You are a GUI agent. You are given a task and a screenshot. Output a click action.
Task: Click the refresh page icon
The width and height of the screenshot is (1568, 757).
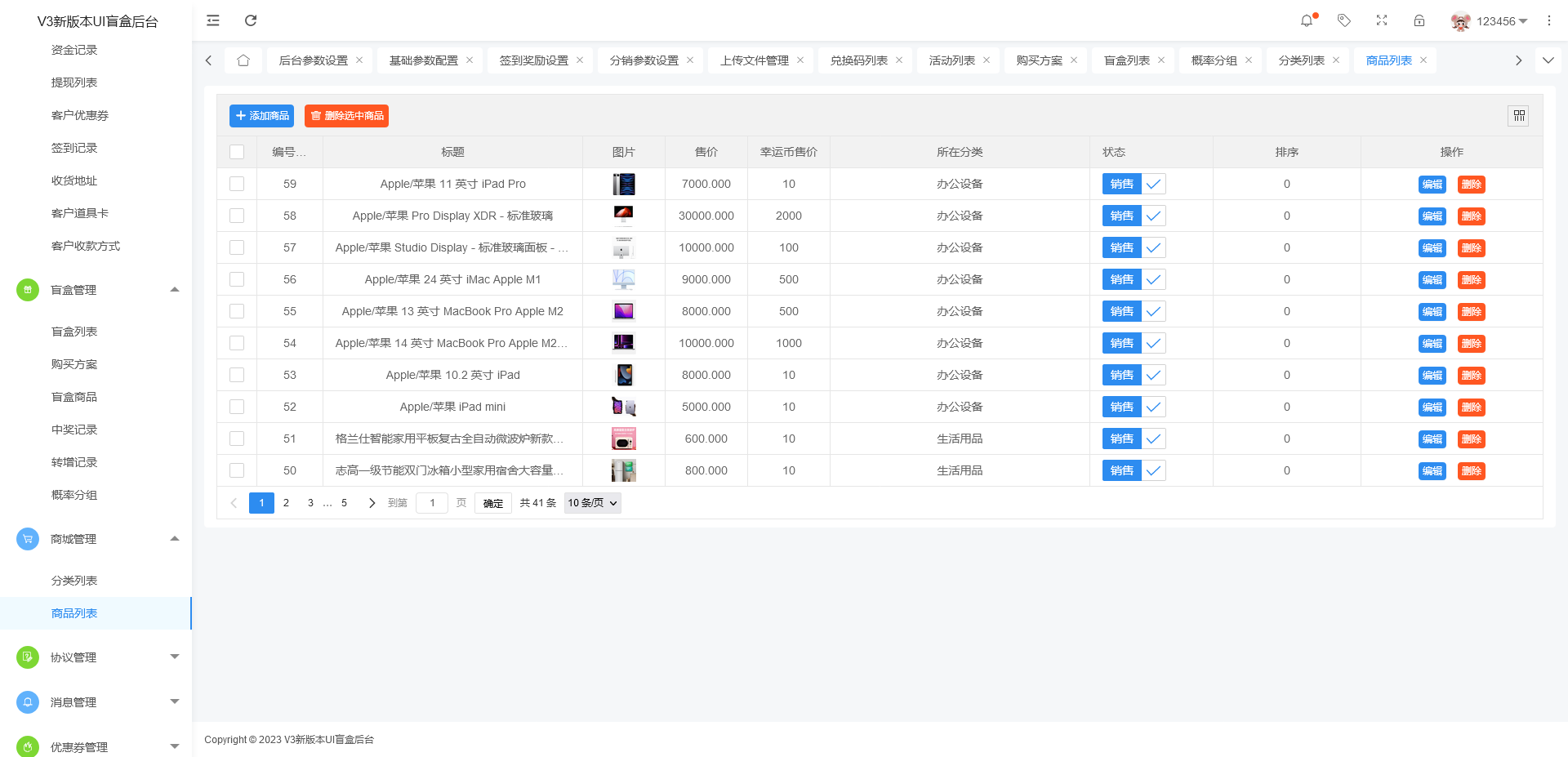click(251, 20)
